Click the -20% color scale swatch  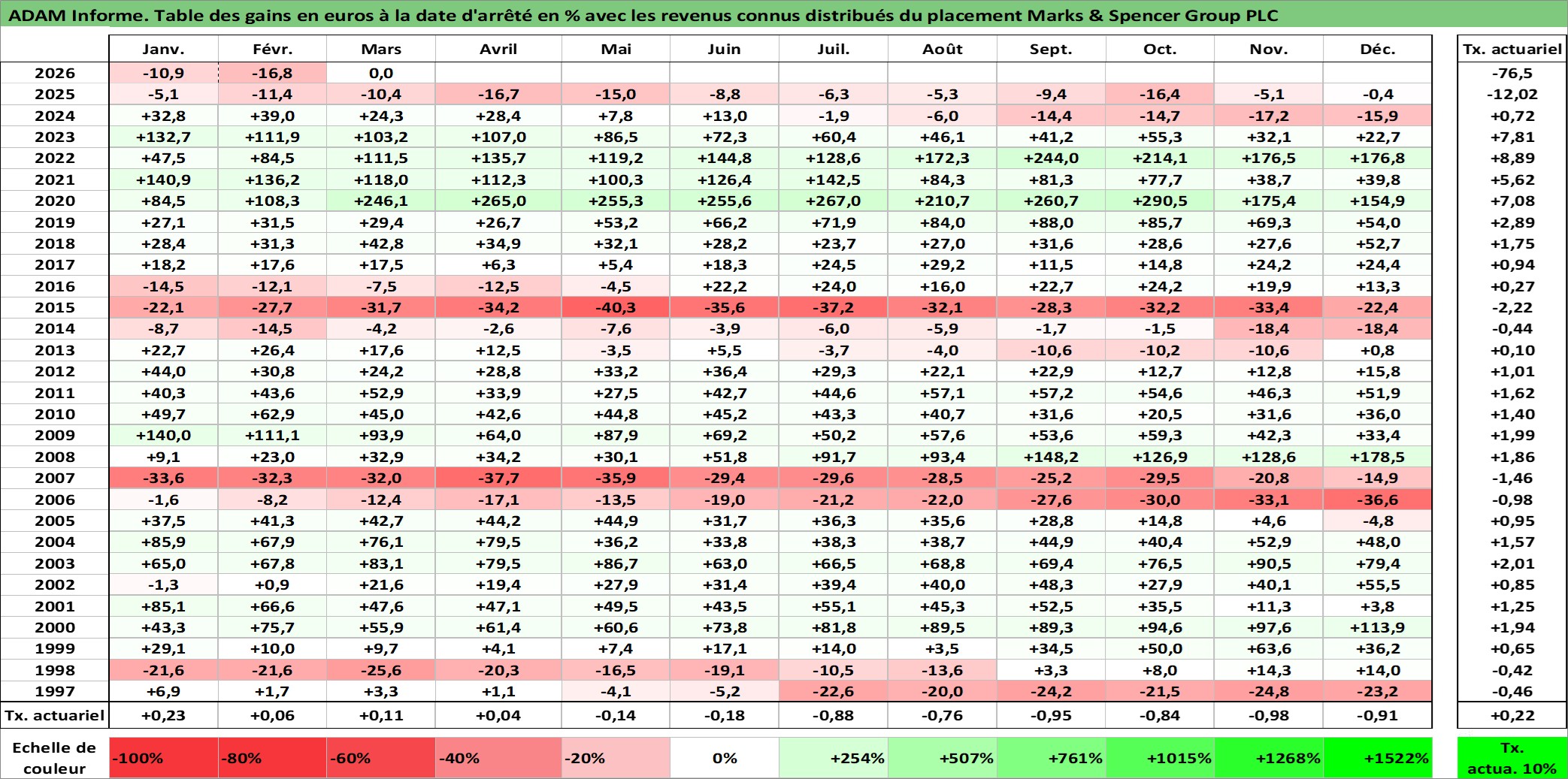(616, 758)
